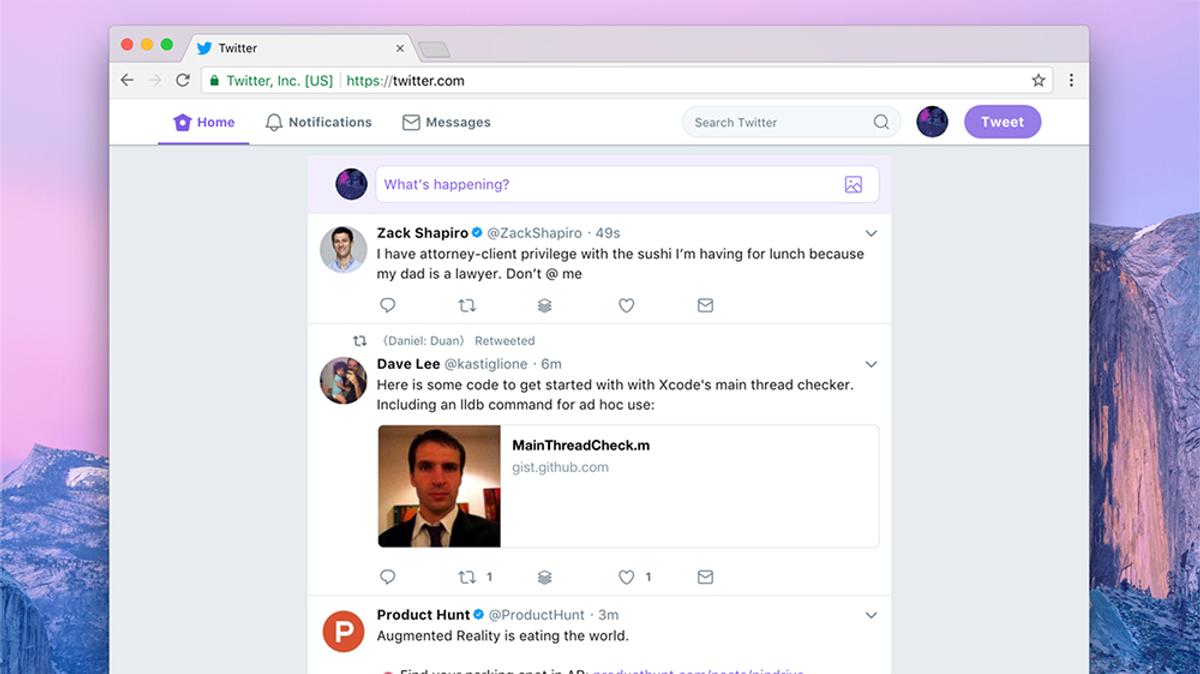
Task: Reply to Dave Lee's tweet
Action: (x=388, y=577)
